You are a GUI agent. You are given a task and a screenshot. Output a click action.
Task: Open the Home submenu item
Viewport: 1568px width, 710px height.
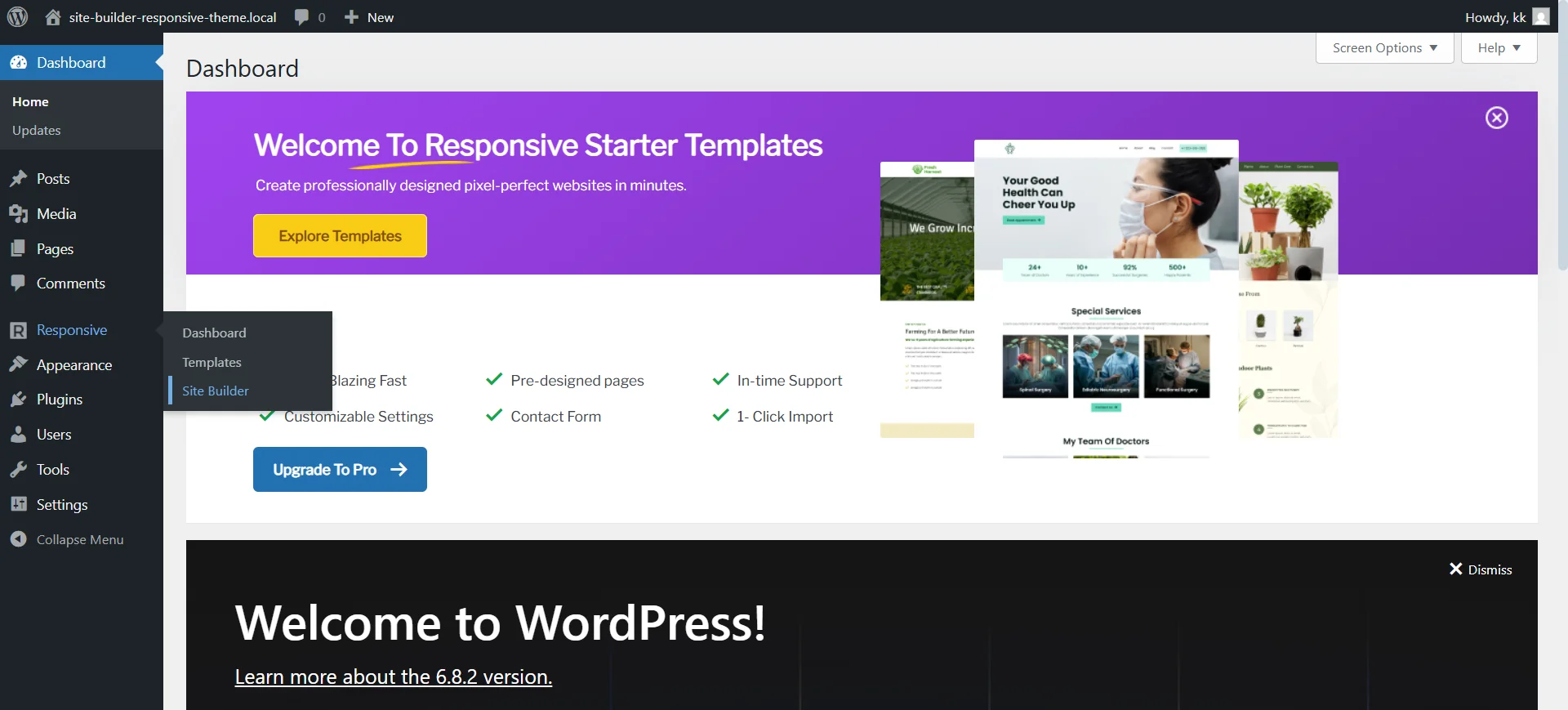pyautogui.click(x=30, y=101)
